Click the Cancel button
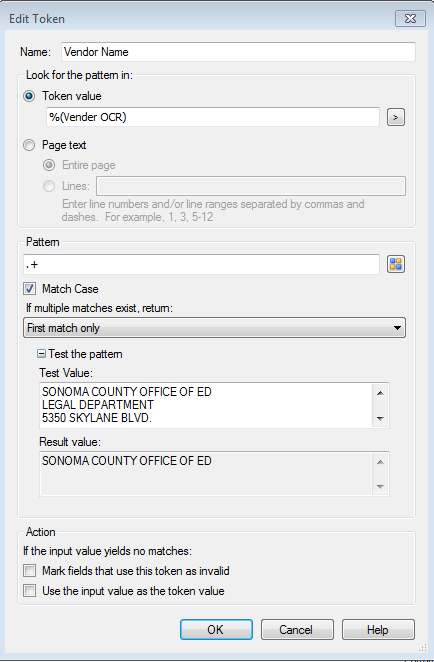This screenshot has height=662, width=434. 297,629
